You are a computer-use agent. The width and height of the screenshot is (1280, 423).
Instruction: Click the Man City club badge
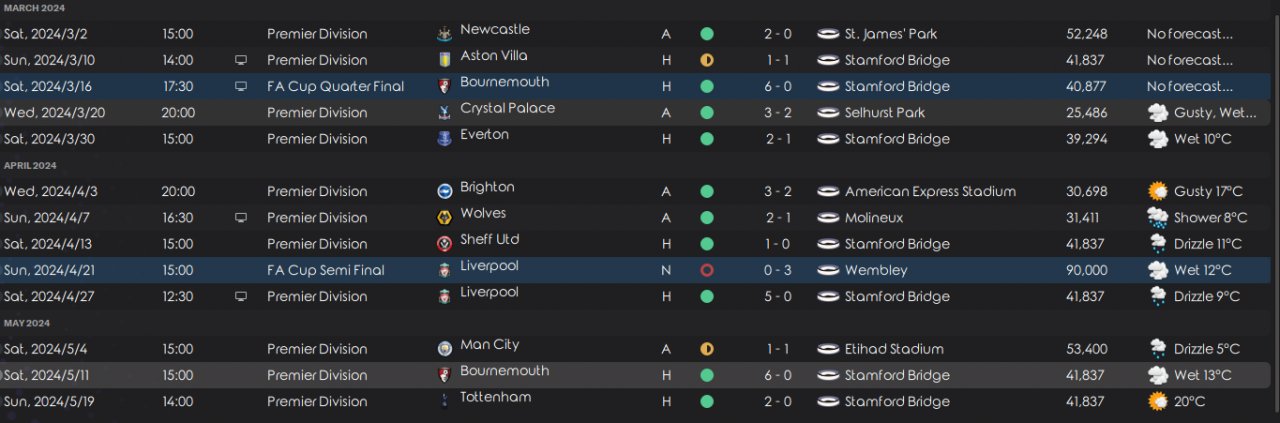[444, 349]
